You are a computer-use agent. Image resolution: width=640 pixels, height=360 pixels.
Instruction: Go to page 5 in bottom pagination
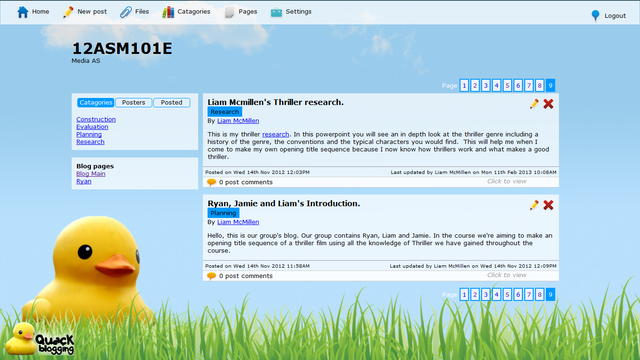507,294
